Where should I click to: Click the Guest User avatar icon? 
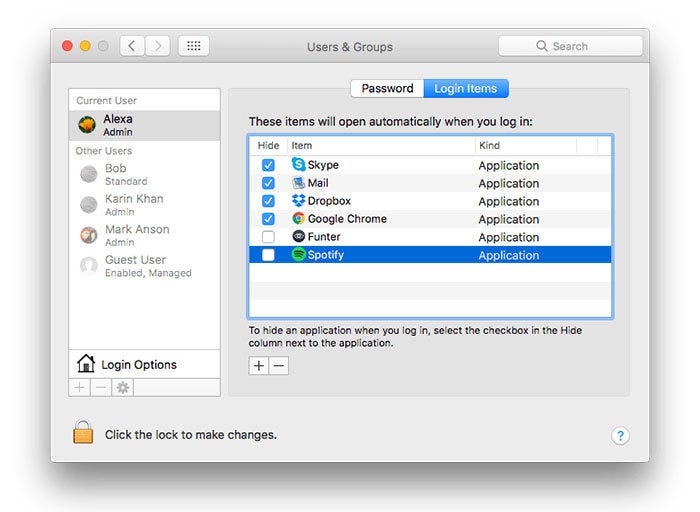pos(88,266)
